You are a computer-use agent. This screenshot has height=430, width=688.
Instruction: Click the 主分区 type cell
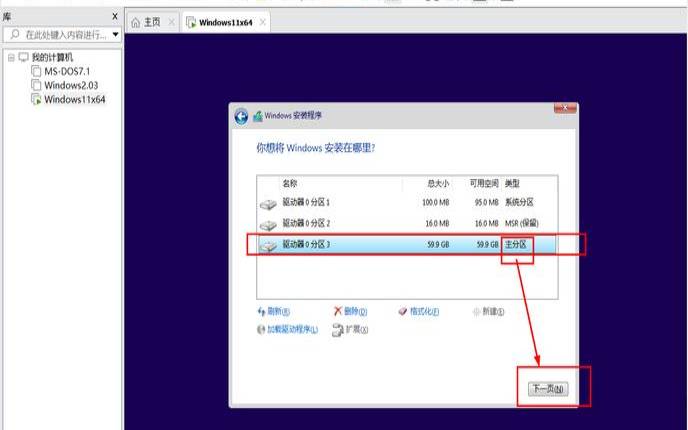point(516,244)
